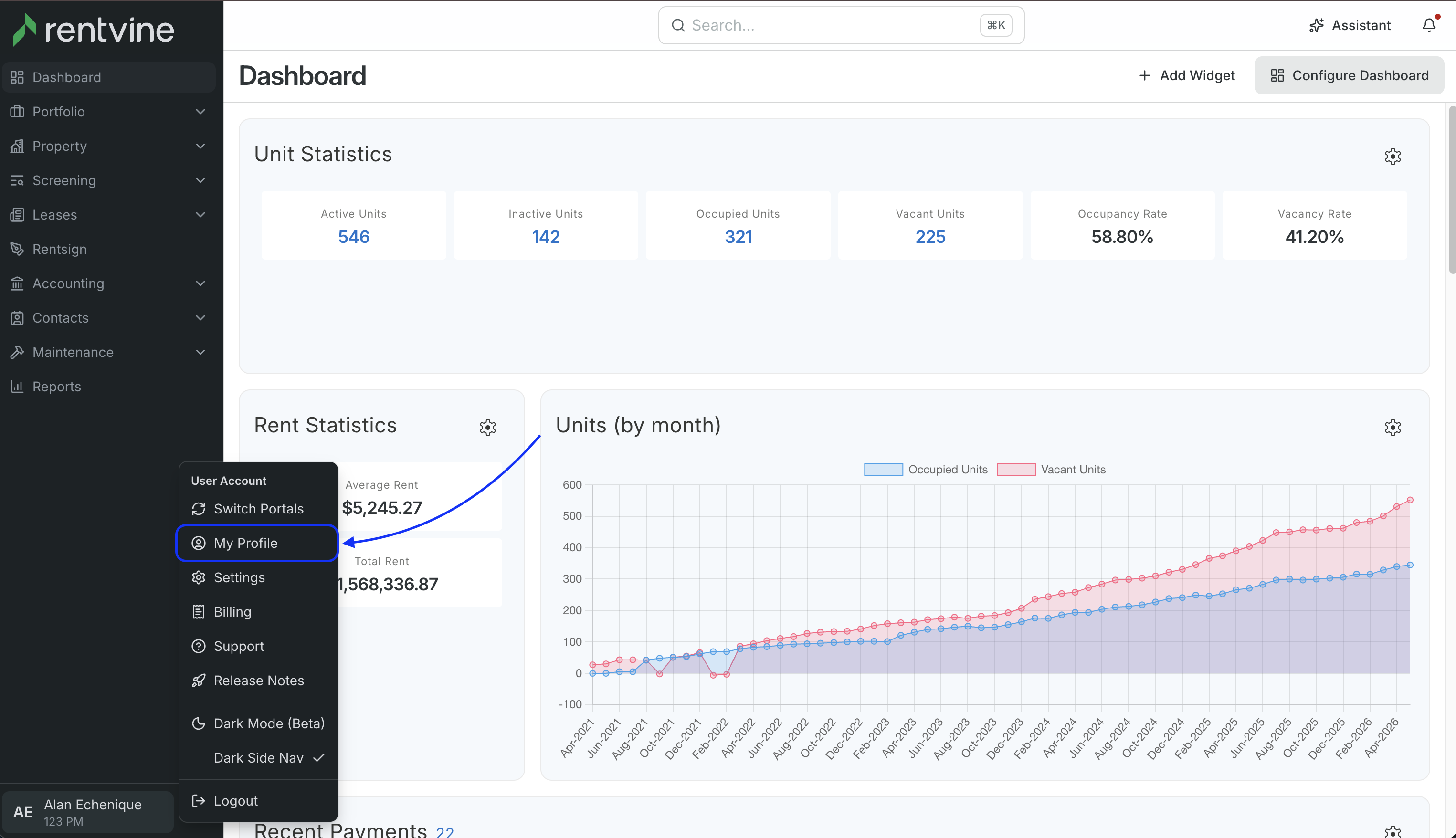Open Units by month gear settings
1456x838 pixels.
pyautogui.click(x=1392, y=427)
